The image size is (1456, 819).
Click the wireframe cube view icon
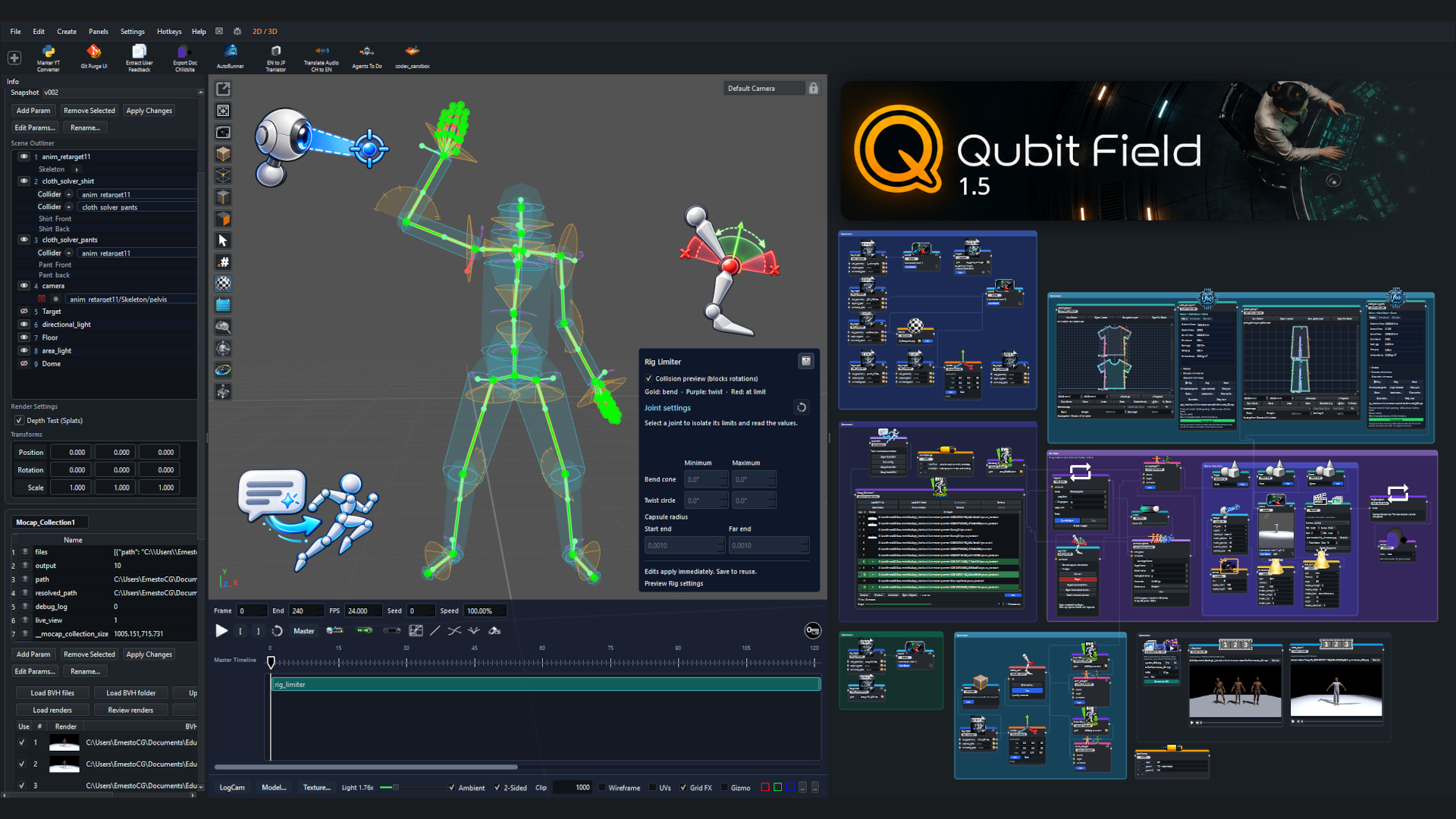223,175
